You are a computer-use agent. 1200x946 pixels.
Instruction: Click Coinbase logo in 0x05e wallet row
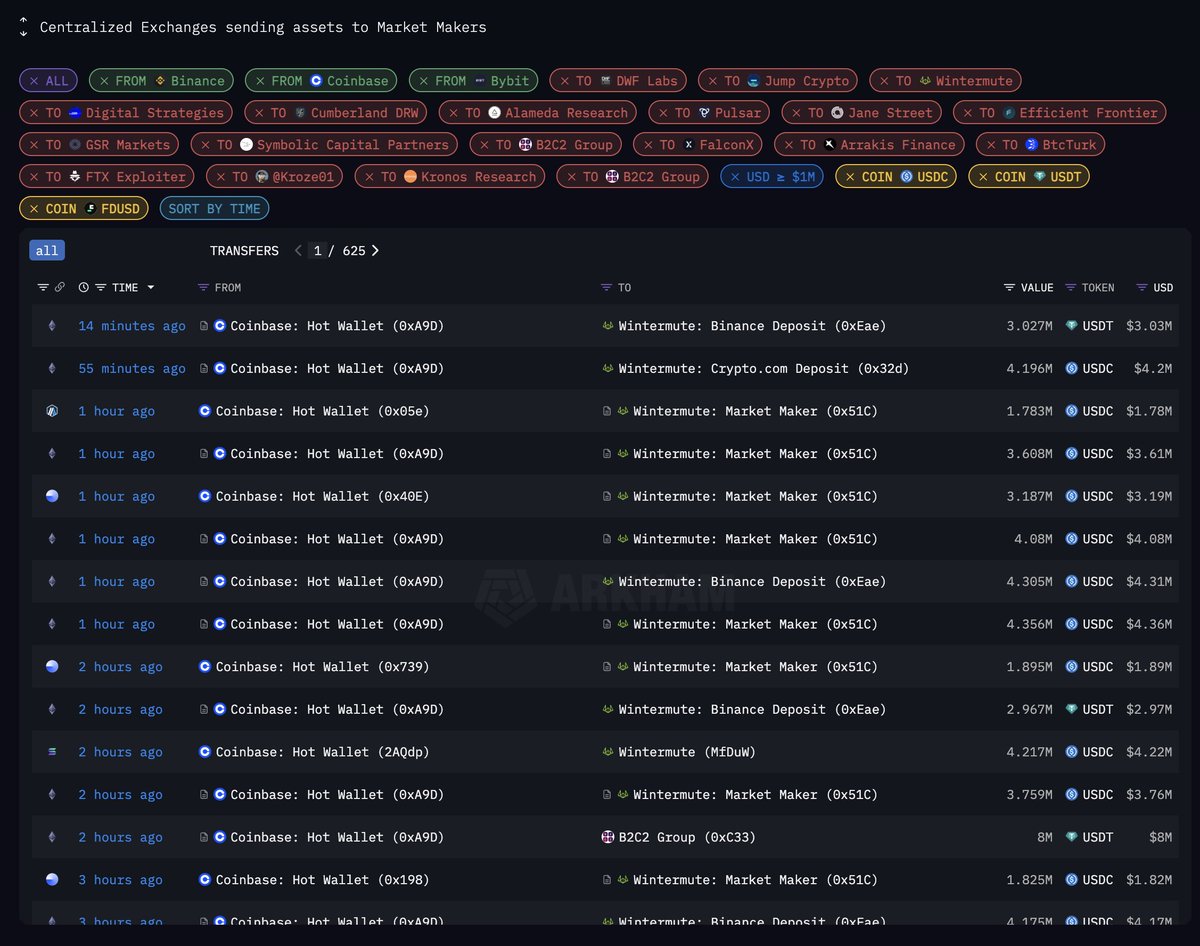coord(205,411)
